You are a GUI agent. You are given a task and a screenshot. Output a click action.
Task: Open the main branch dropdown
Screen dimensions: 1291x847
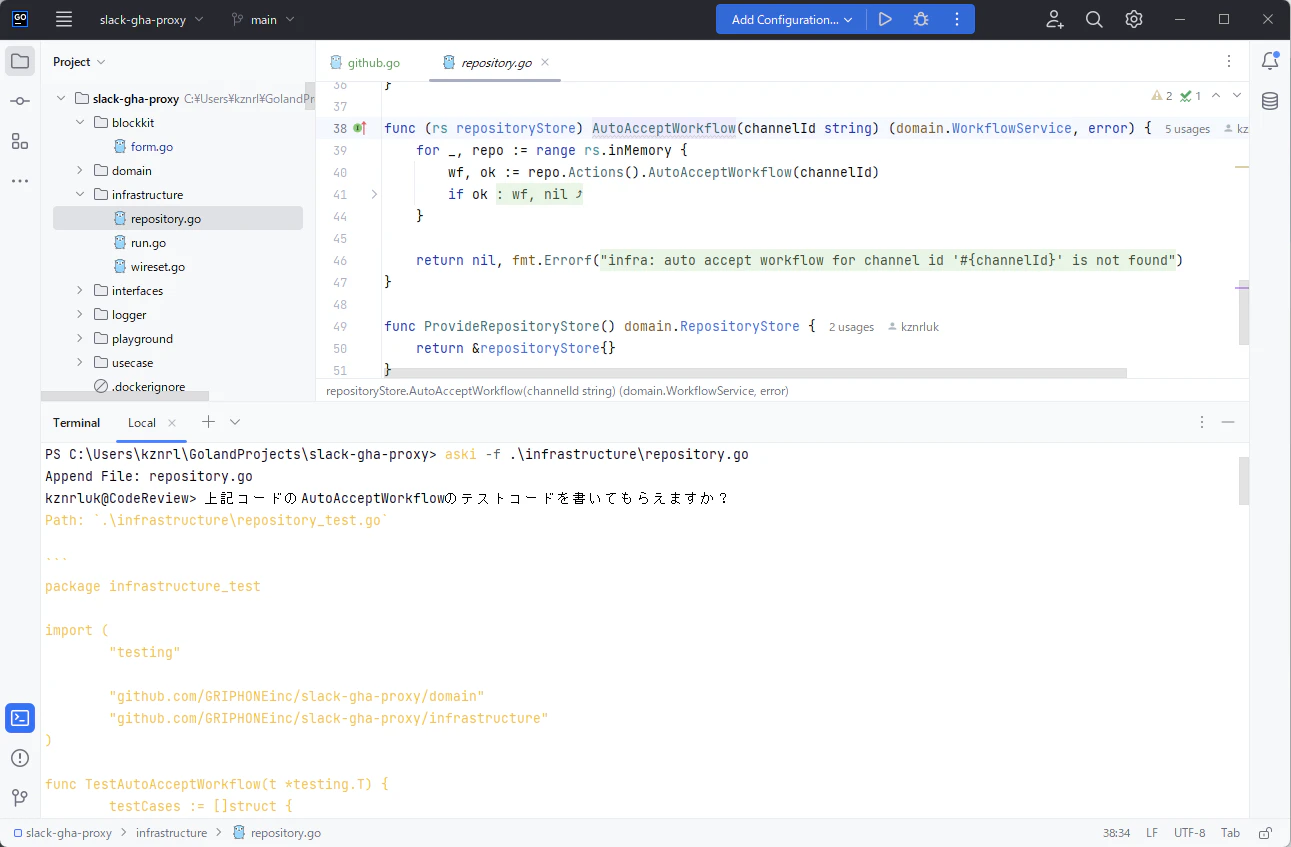click(x=262, y=19)
